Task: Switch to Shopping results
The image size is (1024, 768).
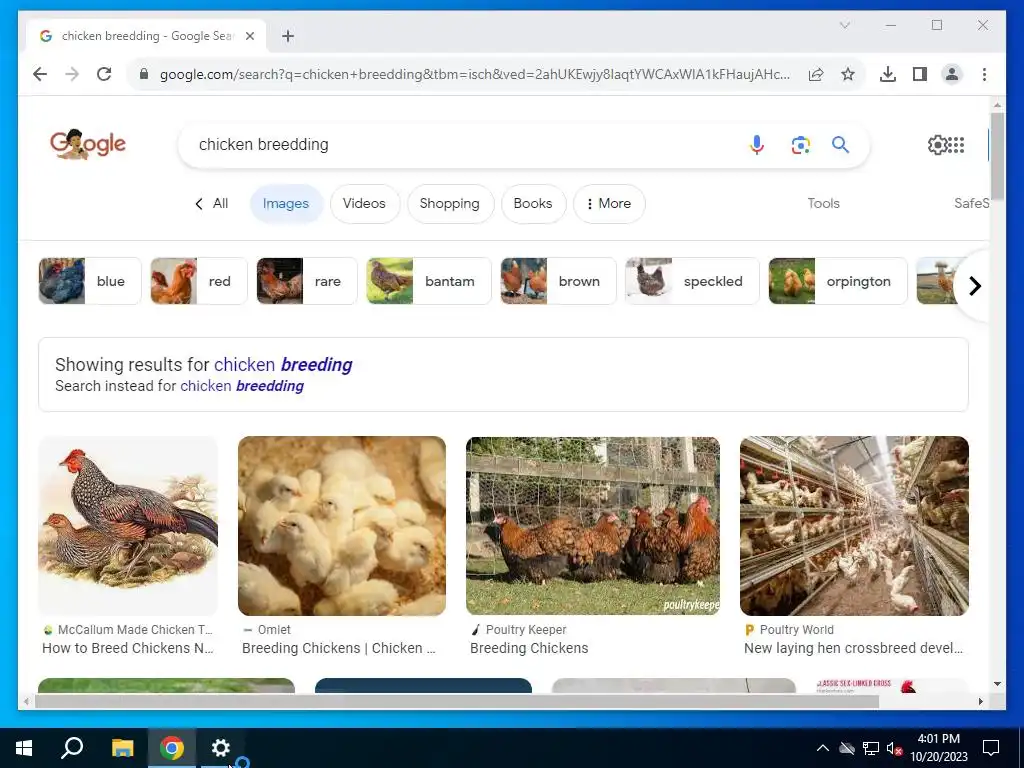Action: pyautogui.click(x=449, y=204)
